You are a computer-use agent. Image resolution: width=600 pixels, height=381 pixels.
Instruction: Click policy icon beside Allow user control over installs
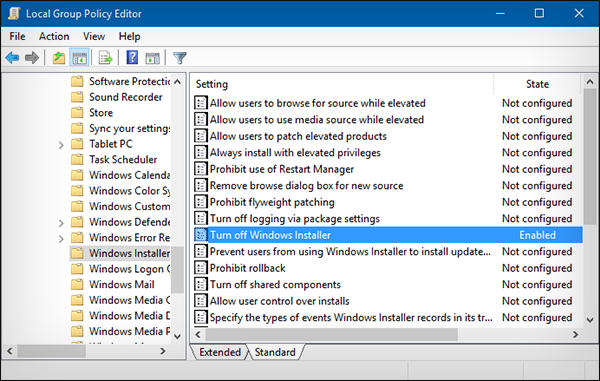201,301
